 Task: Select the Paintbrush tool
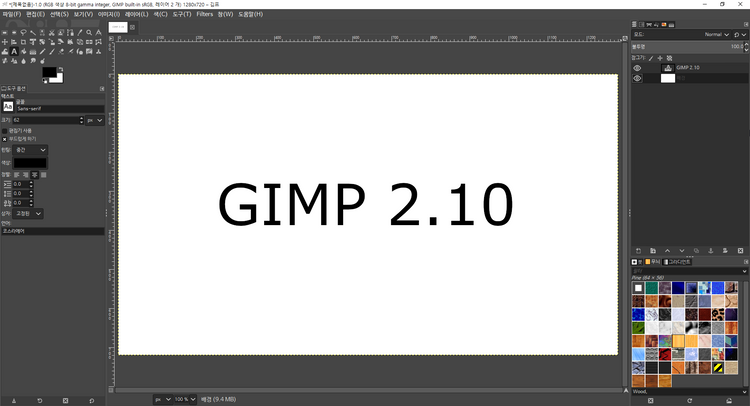(x=52, y=52)
